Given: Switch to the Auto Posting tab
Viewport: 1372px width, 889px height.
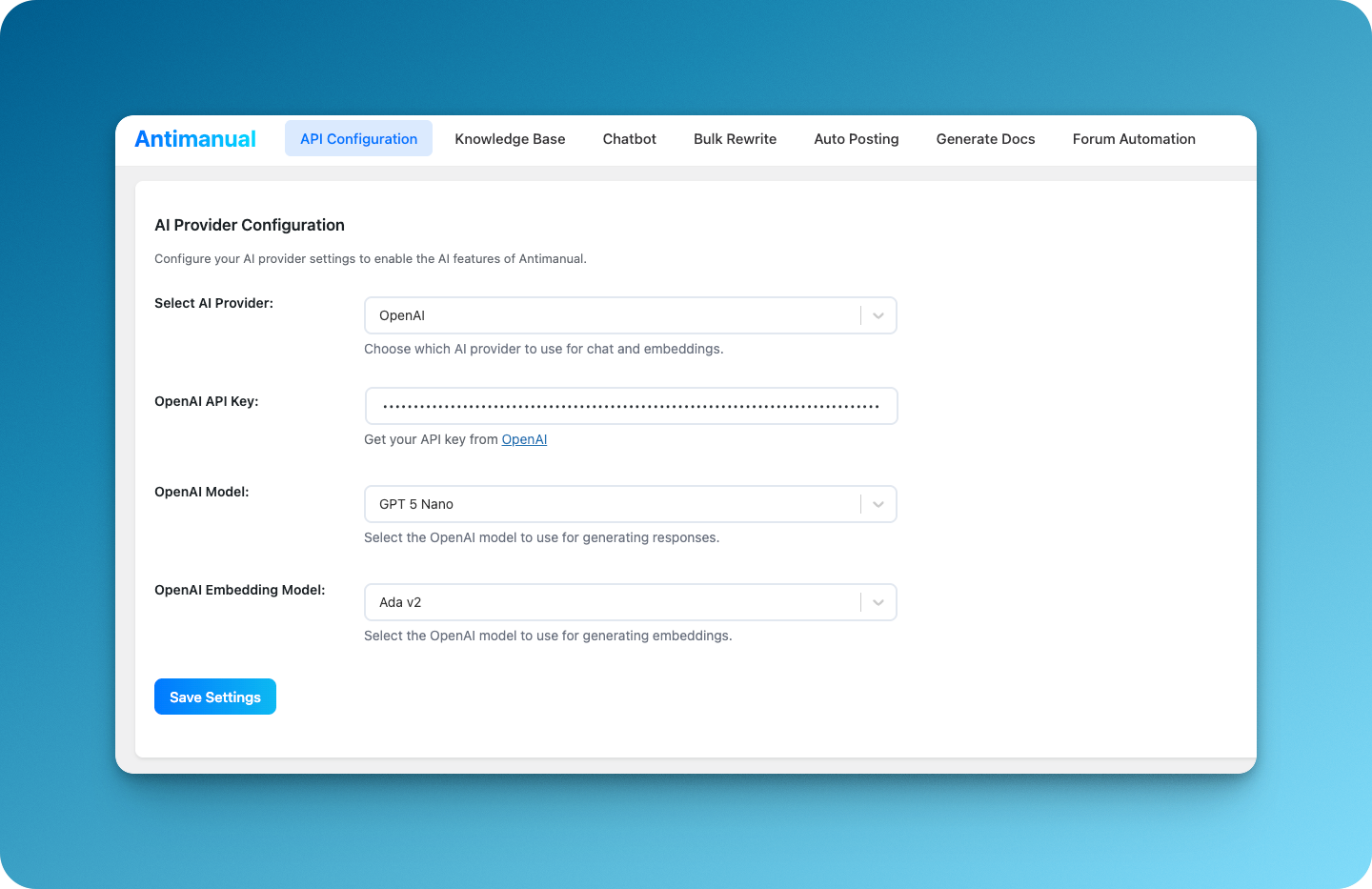Looking at the screenshot, I should tap(856, 139).
